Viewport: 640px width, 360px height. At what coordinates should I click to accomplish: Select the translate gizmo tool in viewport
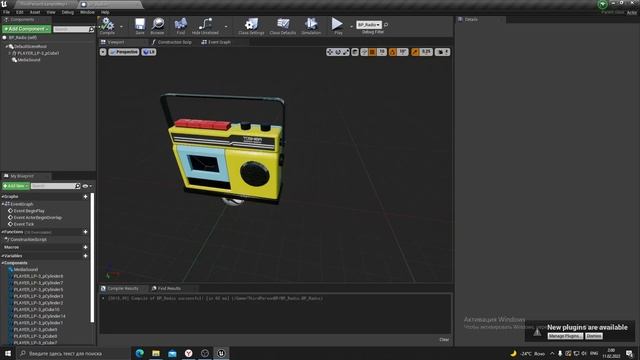330,52
